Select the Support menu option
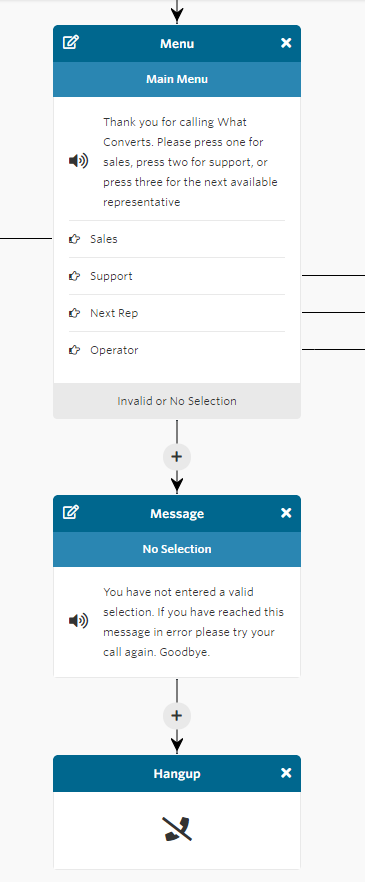This screenshot has width=365, height=882. [x=177, y=276]
